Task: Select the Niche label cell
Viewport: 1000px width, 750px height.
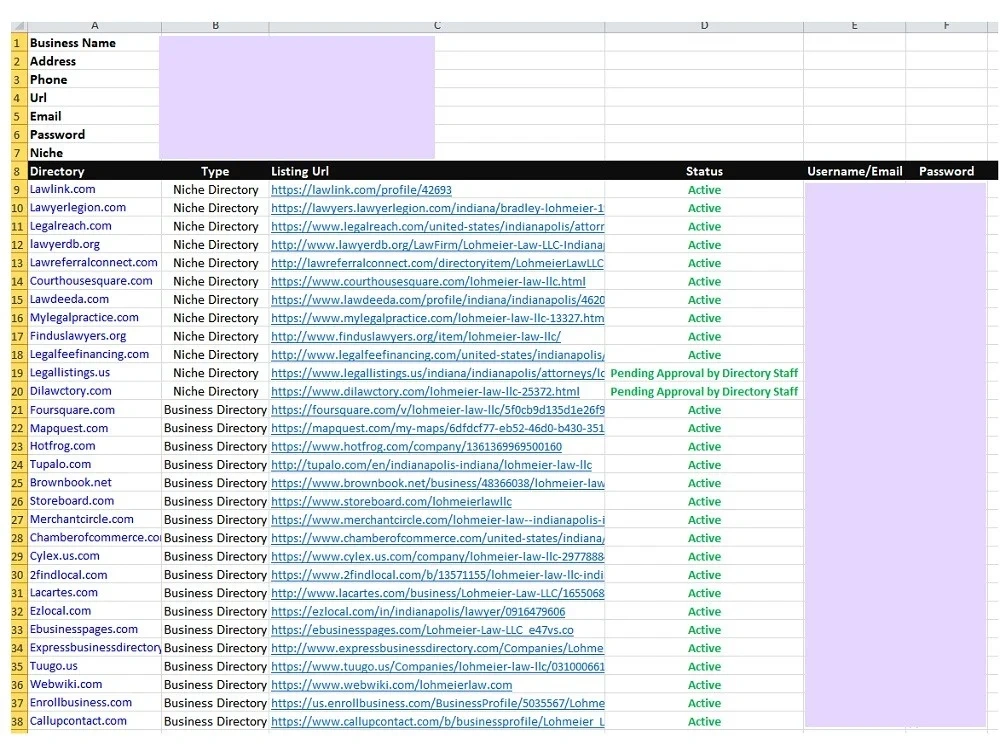Action: [94, 153]
